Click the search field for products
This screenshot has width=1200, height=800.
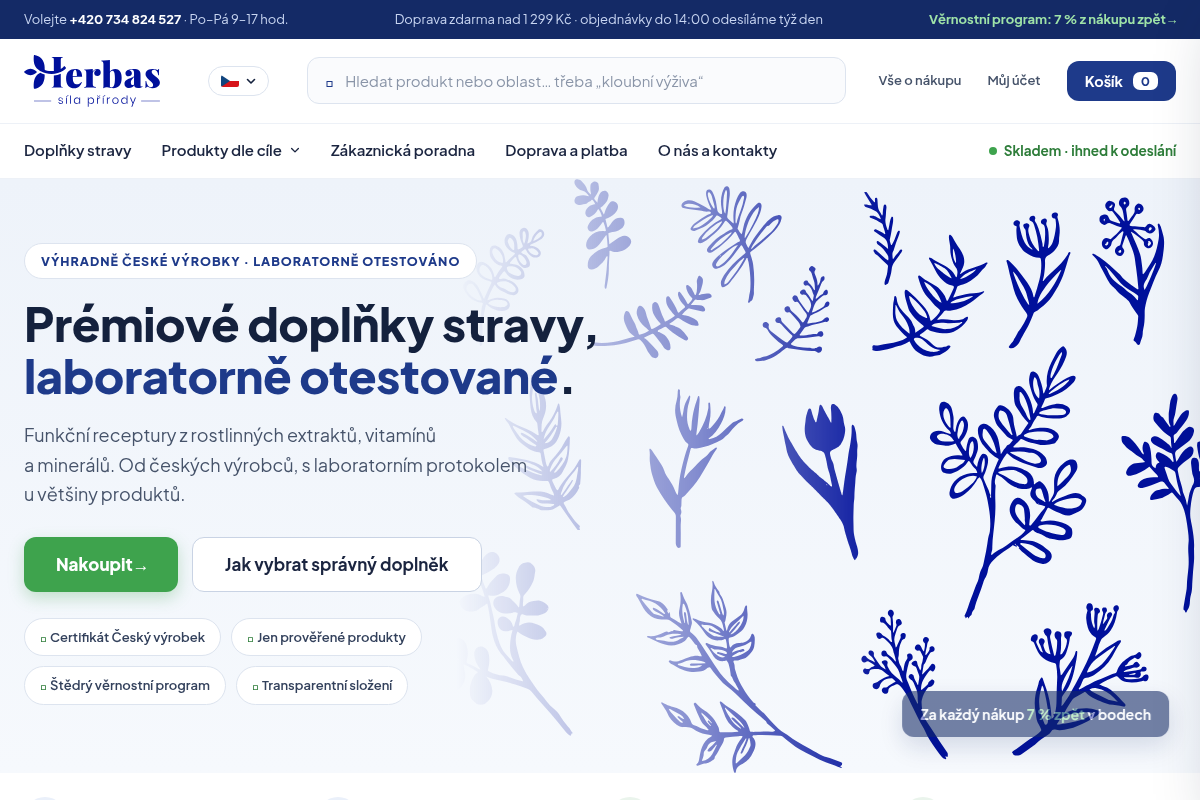click(x=576, y=81)
